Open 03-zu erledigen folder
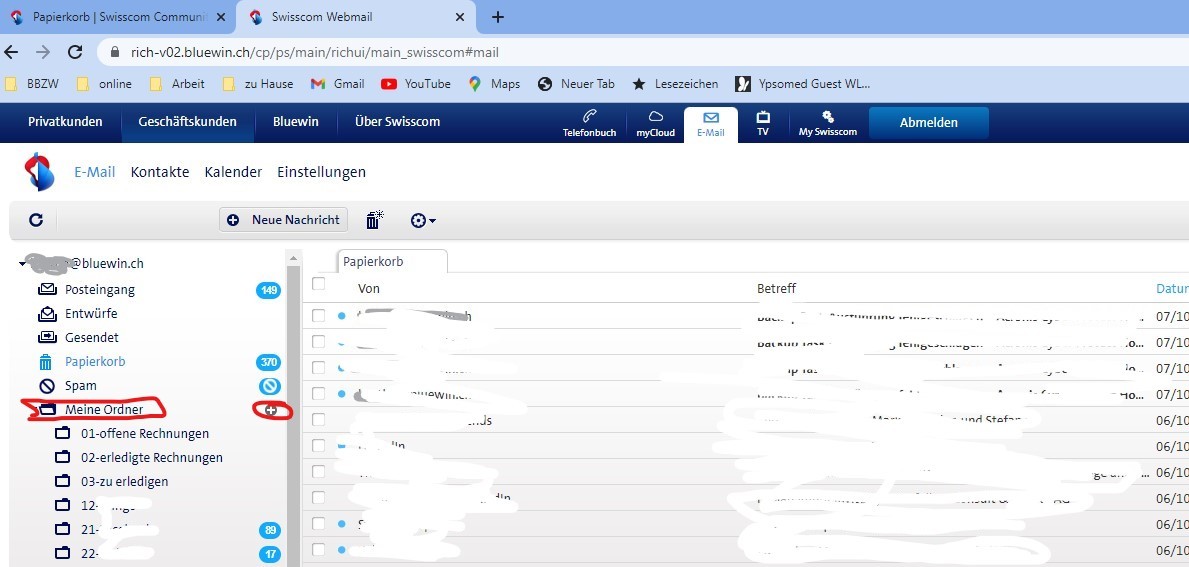 pos(124,481)
